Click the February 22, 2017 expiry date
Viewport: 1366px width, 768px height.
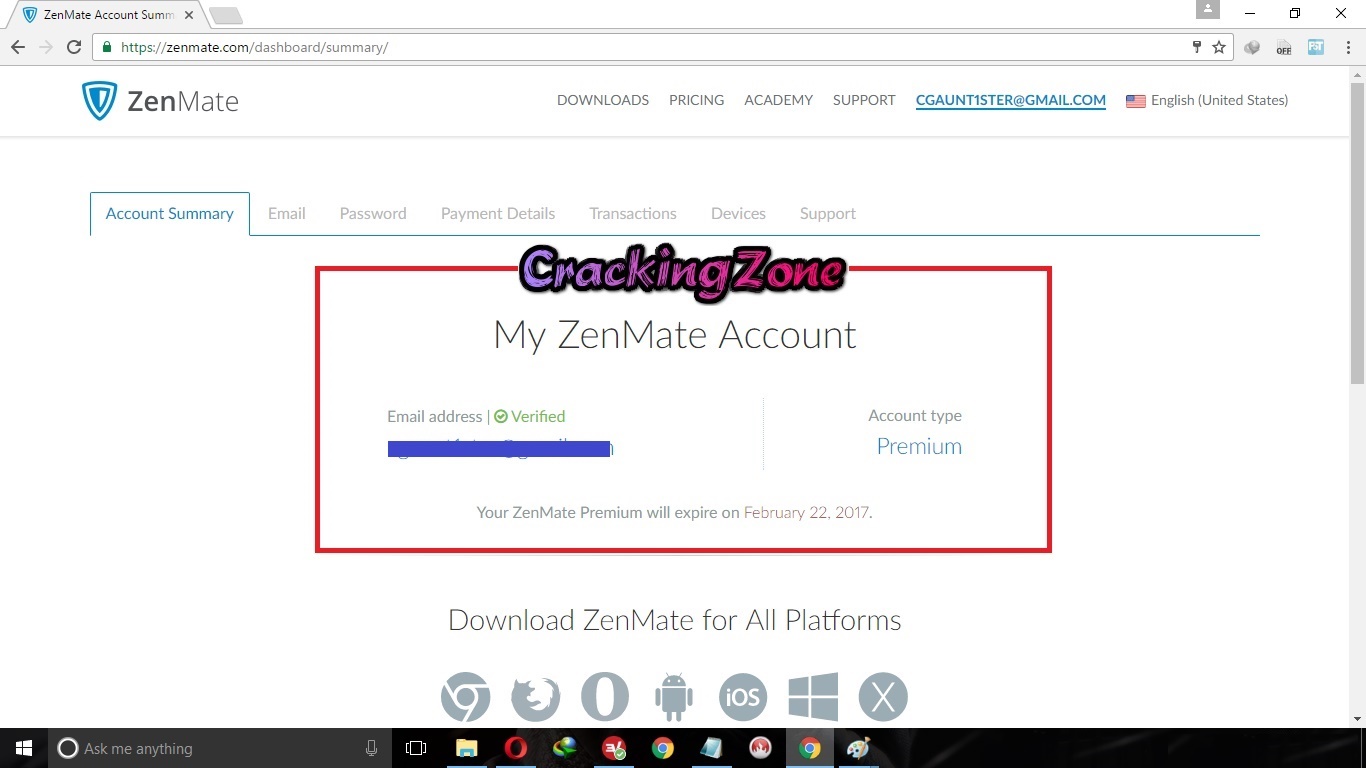point(806,512)
